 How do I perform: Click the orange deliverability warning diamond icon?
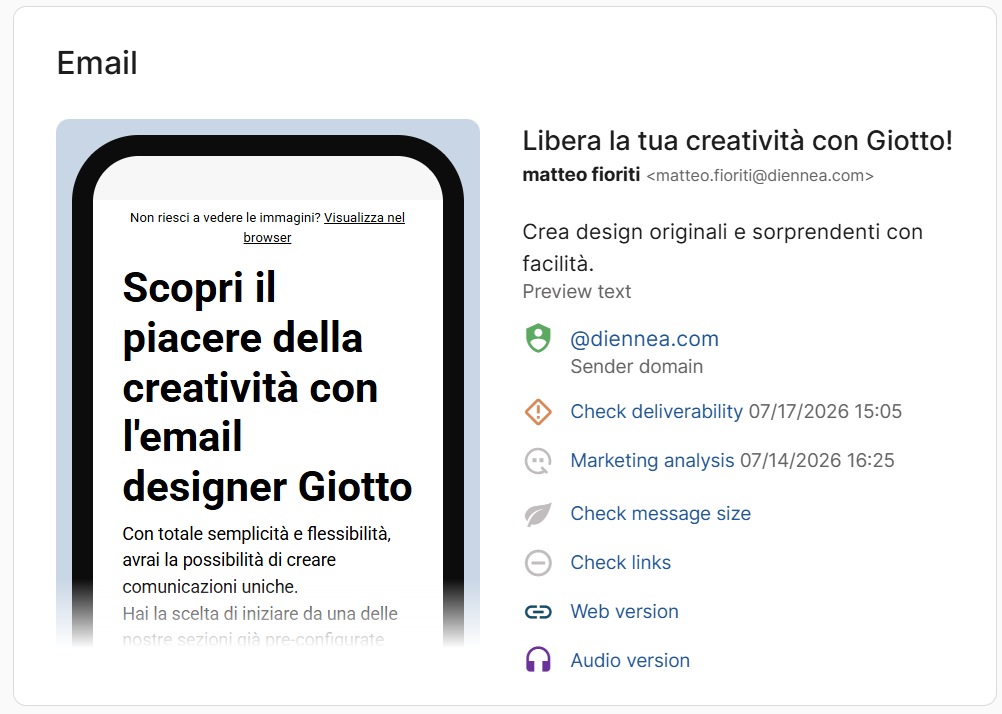click(x=538, y=412)
